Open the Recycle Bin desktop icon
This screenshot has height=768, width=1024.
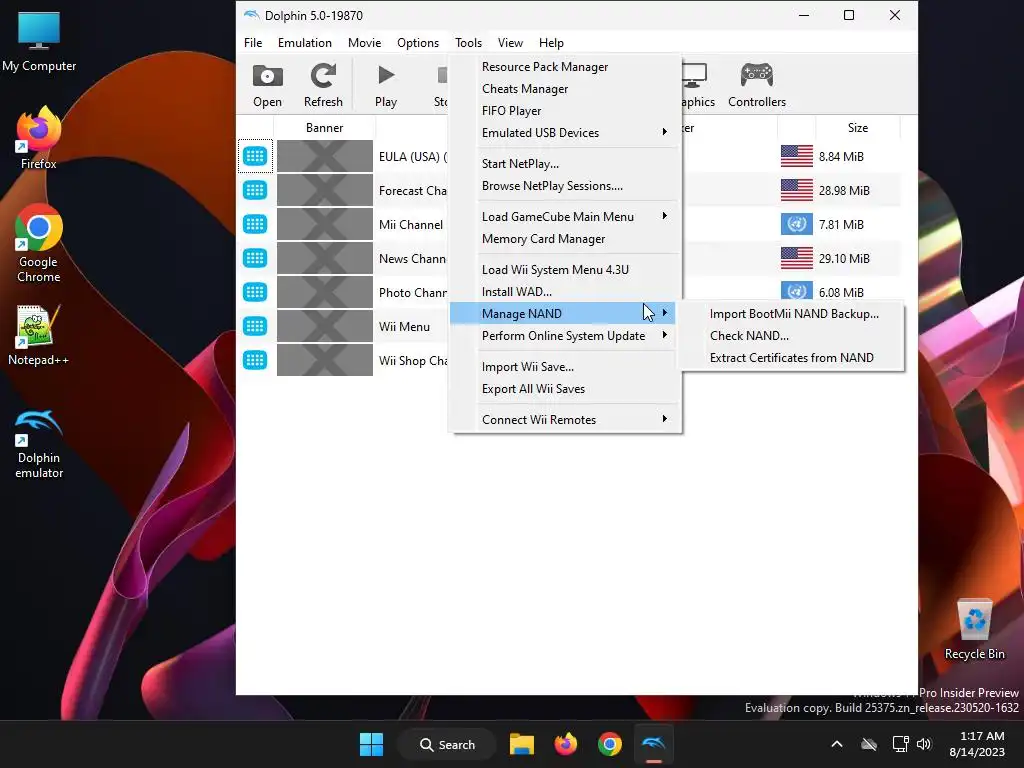974,630
